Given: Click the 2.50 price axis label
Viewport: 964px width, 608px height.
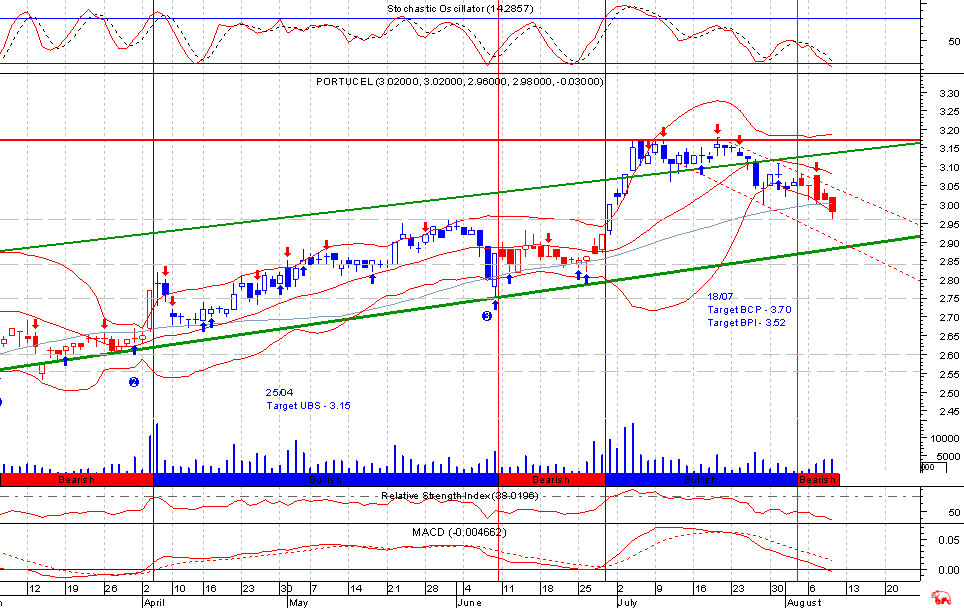Looking at the screenshot, I should (x=949, y=393).
